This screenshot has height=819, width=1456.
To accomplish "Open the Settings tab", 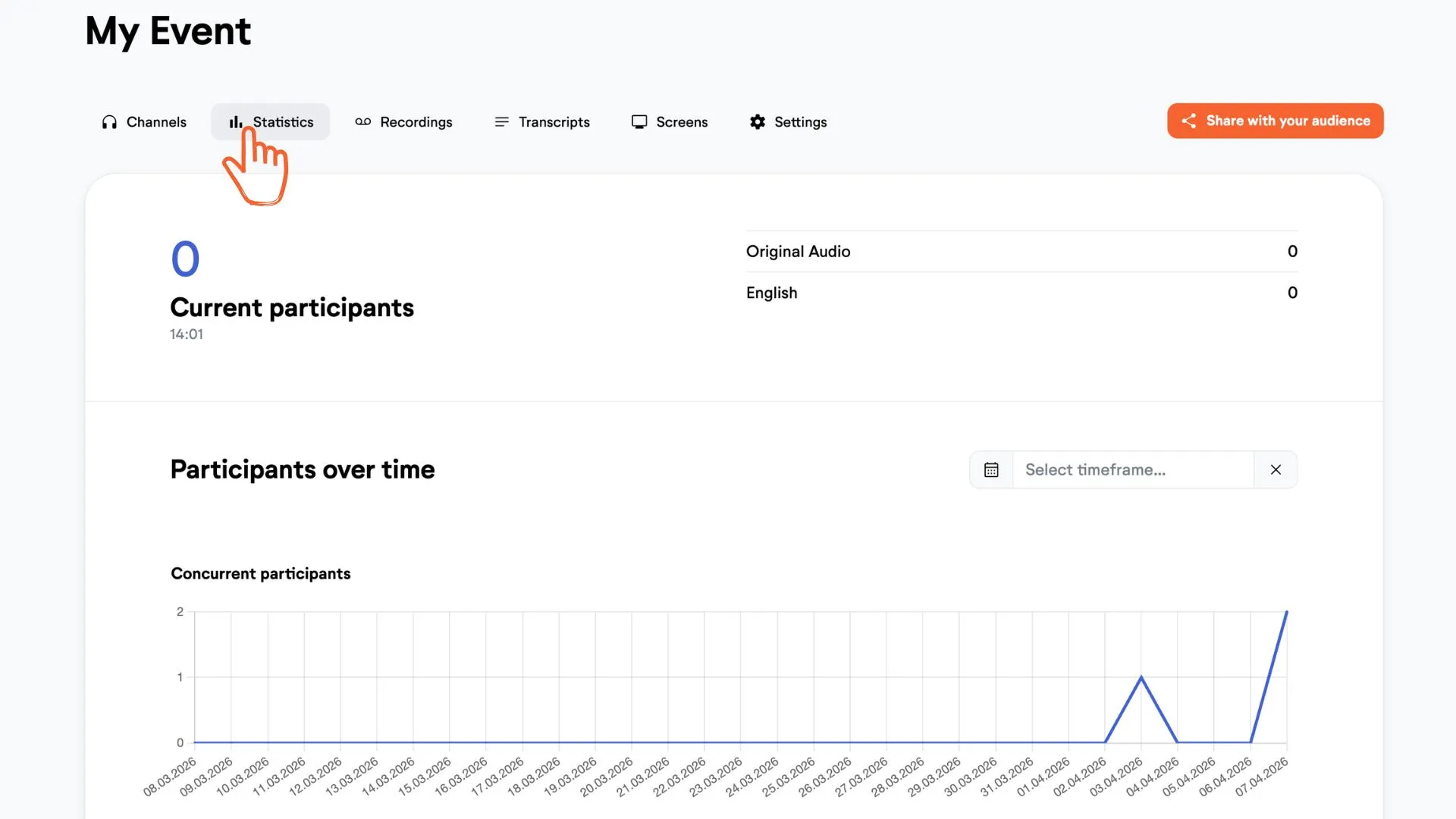I will click(788, 122).
